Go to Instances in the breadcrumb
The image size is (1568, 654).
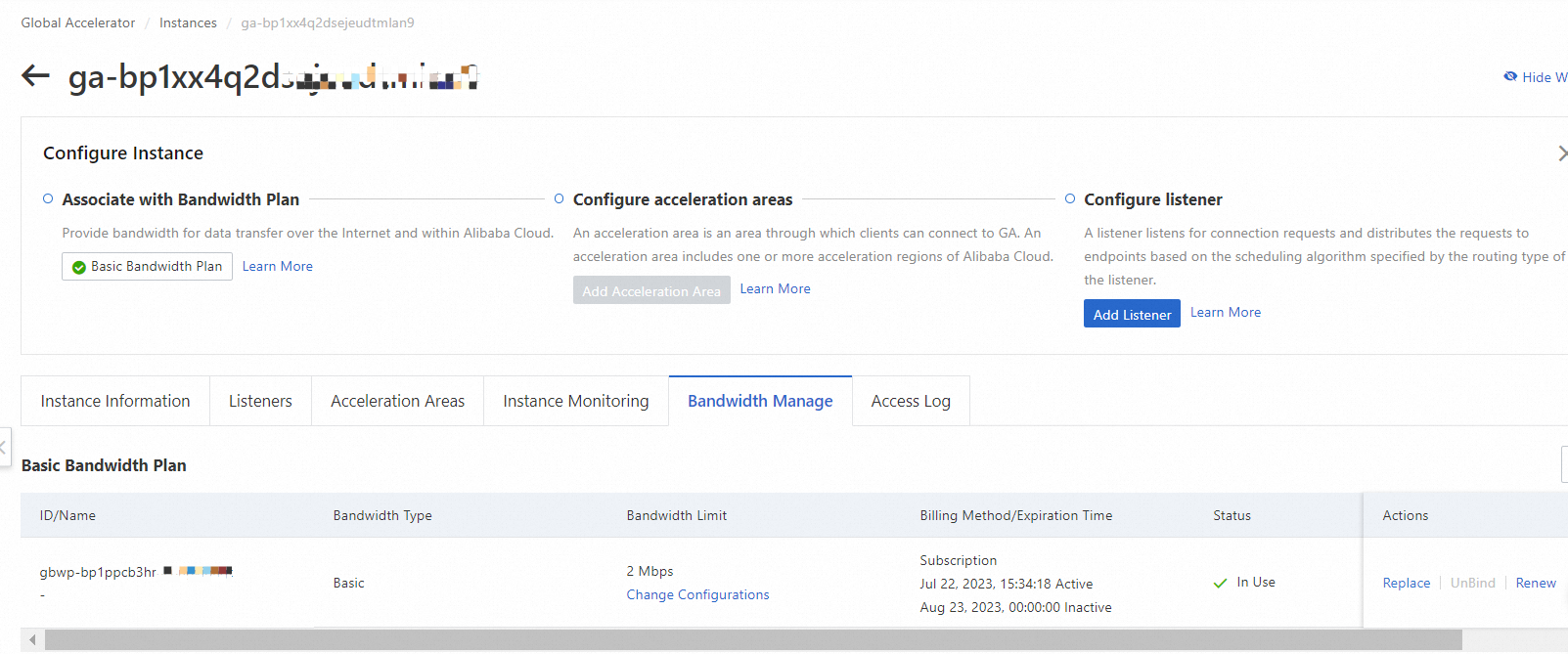[188, 22]
